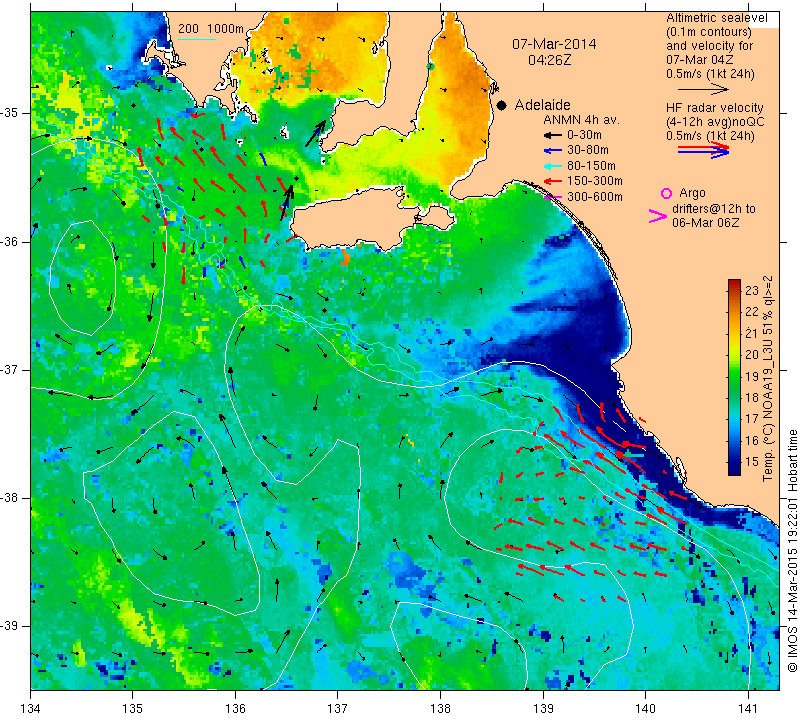Viewport: 800px width, 720px height.
Task: Click the 30-80m legend label
Action: [x=588, y=150]
